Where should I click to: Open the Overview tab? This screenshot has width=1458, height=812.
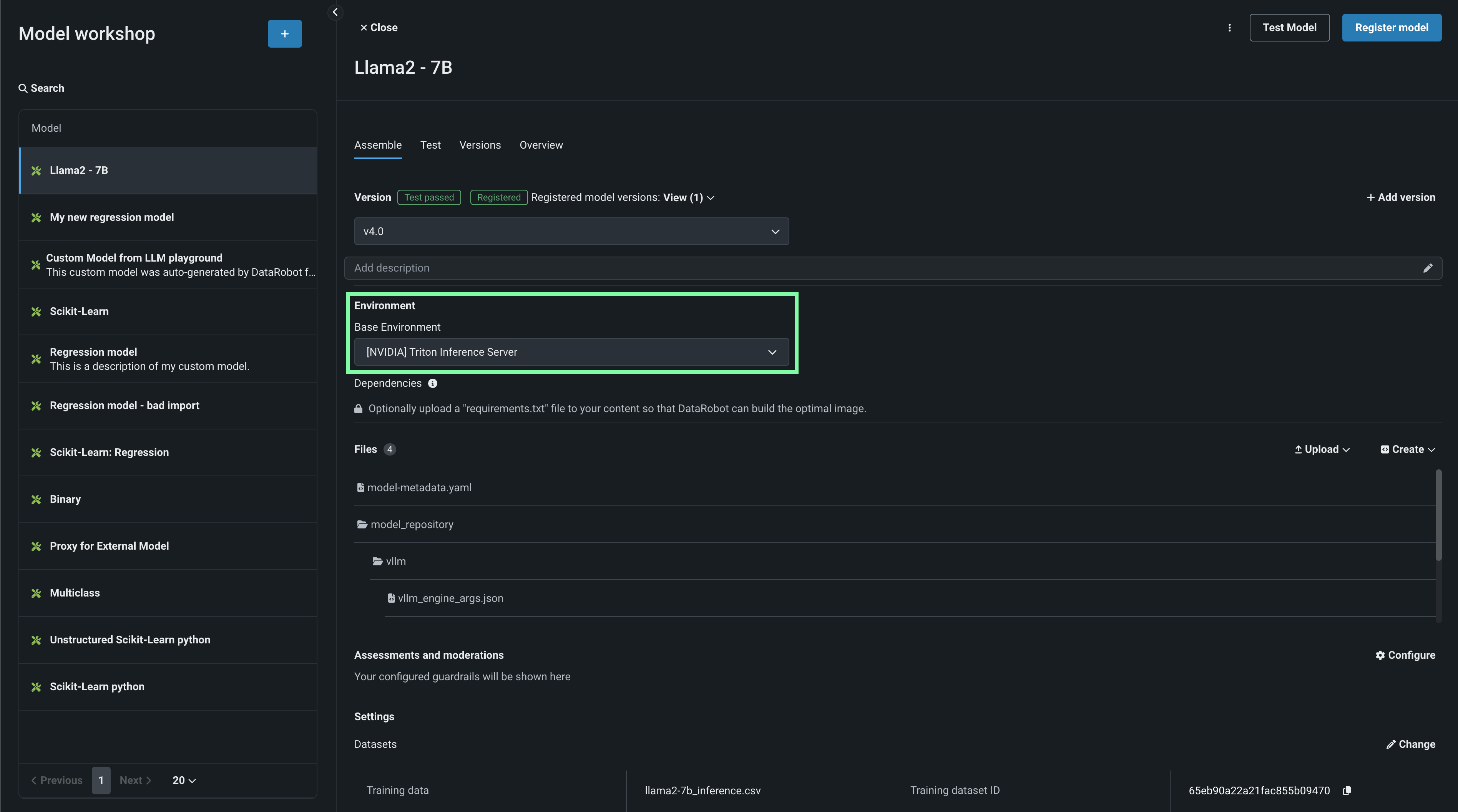(541, 145)
